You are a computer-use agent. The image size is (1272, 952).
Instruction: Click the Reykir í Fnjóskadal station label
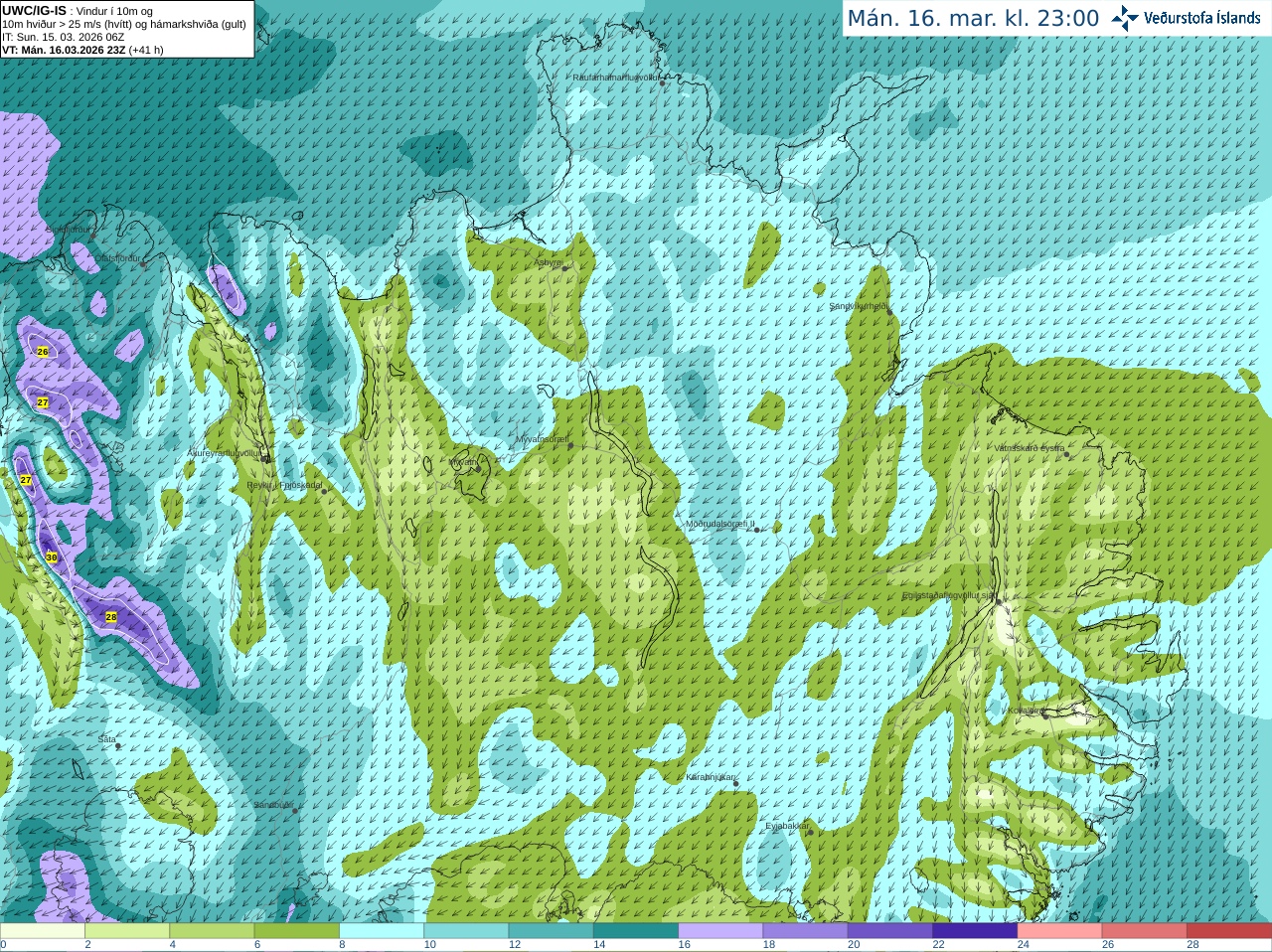tap(285, 485)
